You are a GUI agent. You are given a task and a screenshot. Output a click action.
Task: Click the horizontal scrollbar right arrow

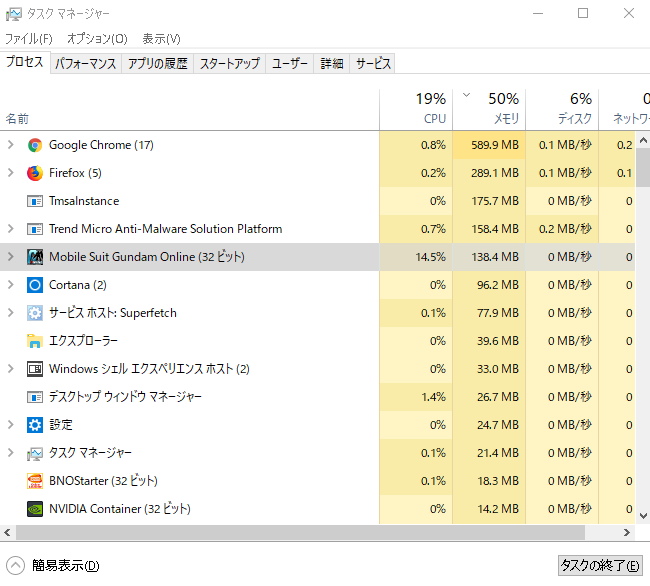click(x=628, y=533)
